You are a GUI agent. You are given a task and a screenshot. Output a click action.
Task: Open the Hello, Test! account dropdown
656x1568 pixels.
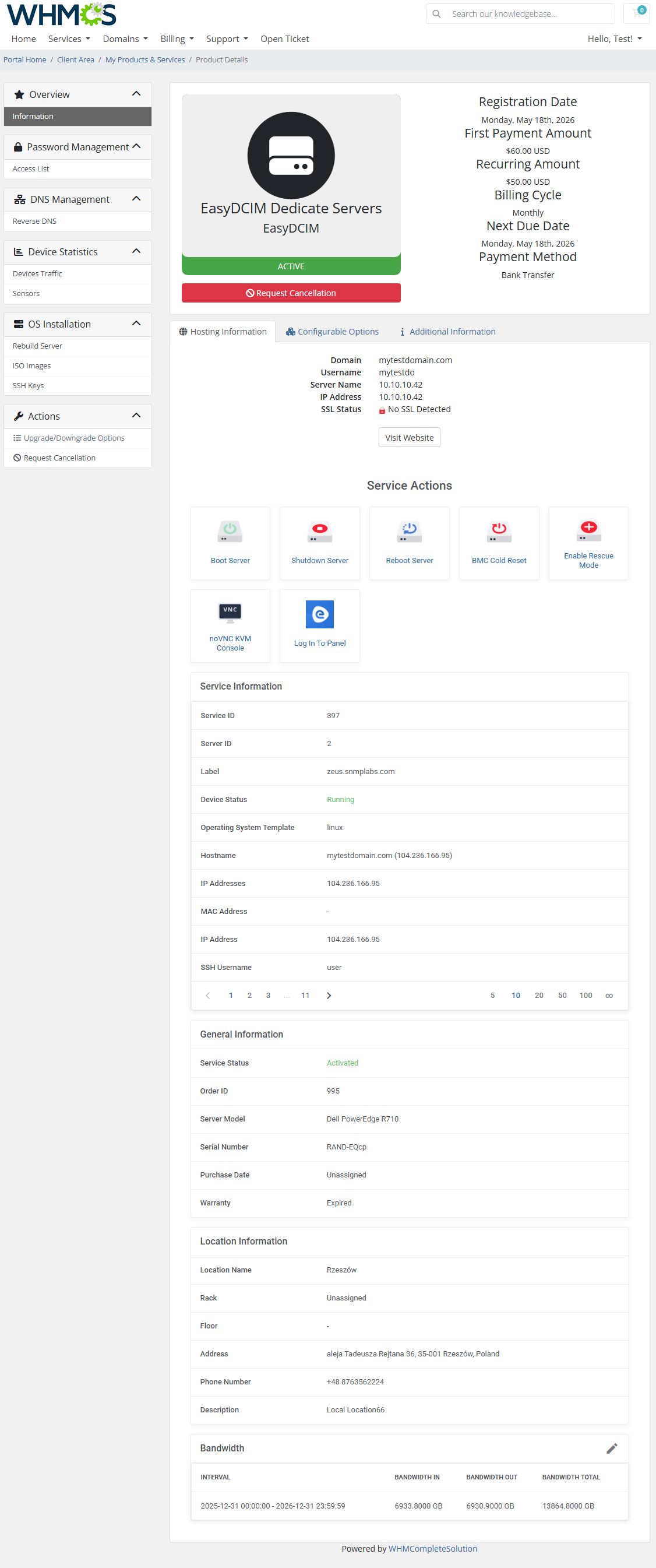pos(615,38)
